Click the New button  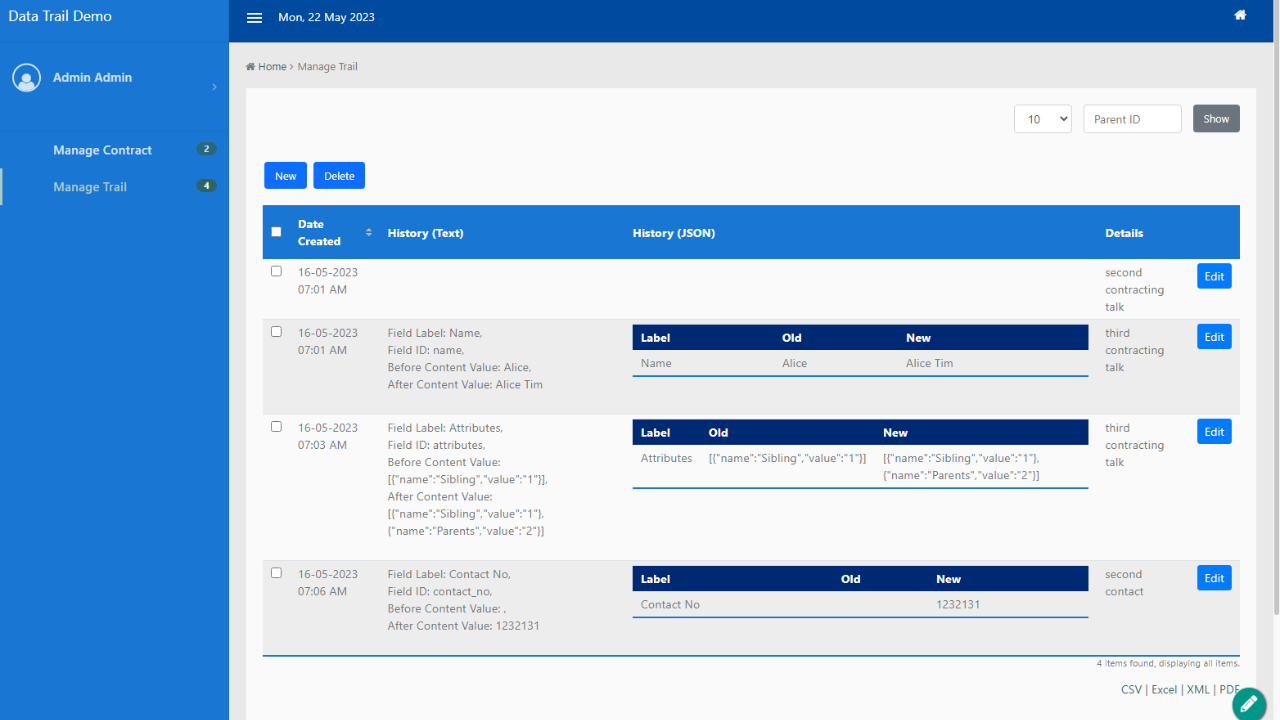[x=285, y=176]
